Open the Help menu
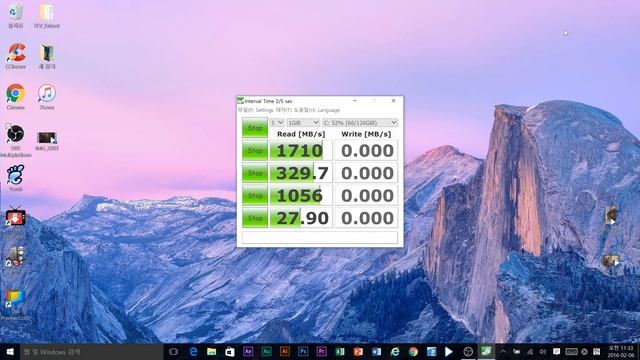The image size is (640, 360). tap(305, 110)
